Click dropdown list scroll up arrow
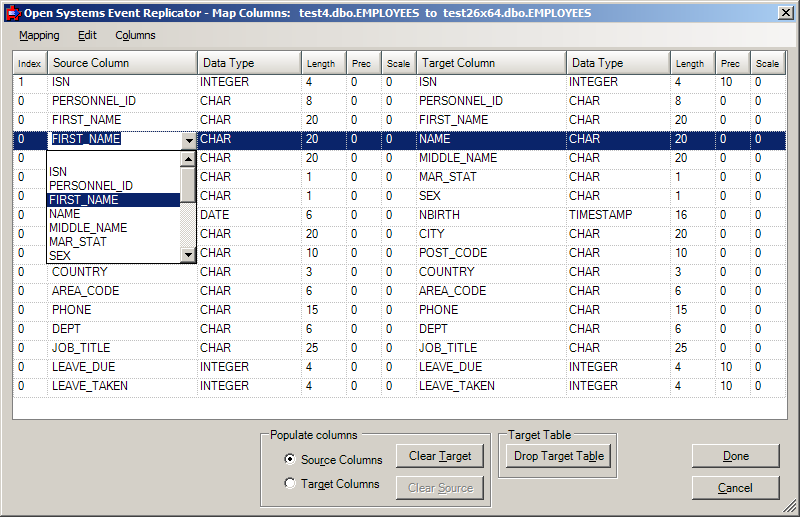This screenshot has width=800, height=517. (x=188, y=159)
